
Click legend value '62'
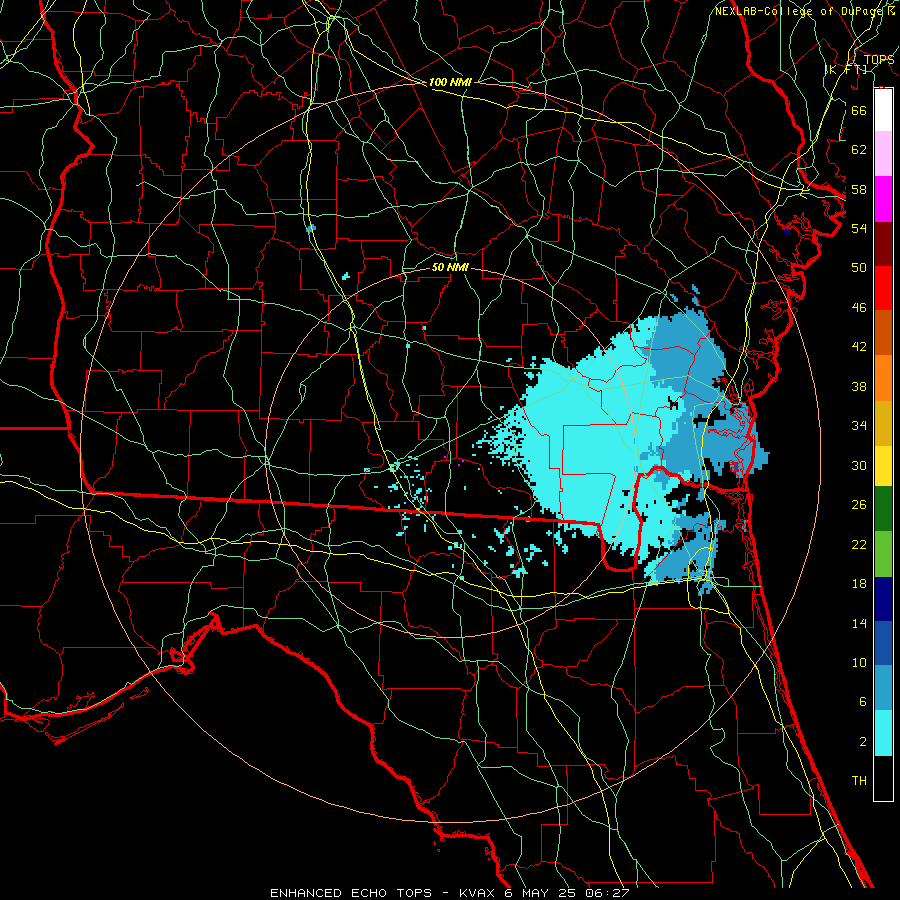[859, 150]
